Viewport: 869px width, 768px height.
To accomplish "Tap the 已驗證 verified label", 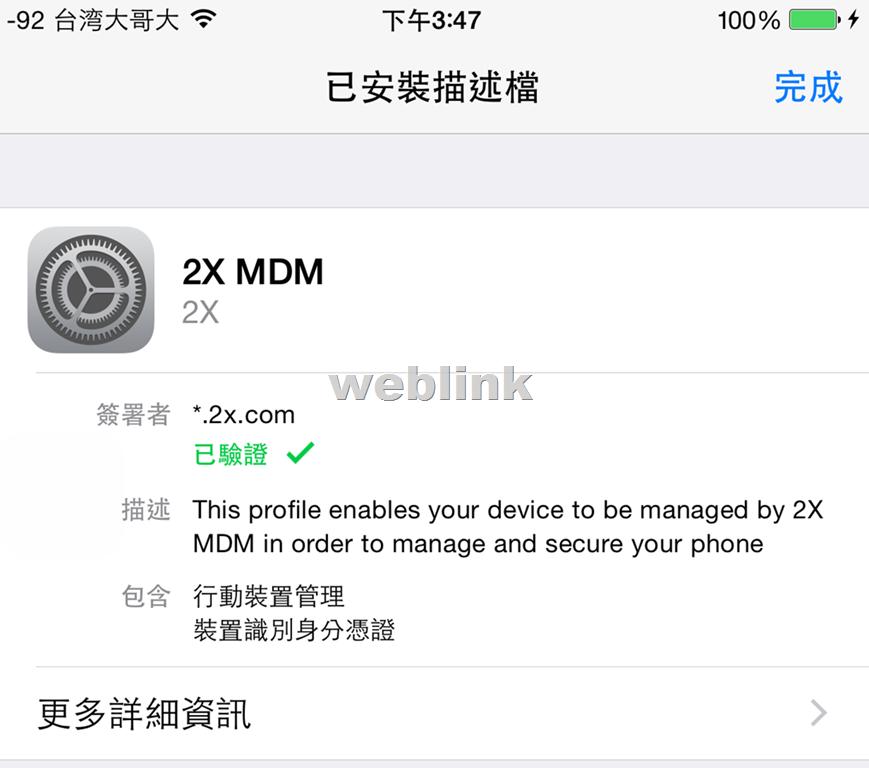I will click(x=231, y=454).
